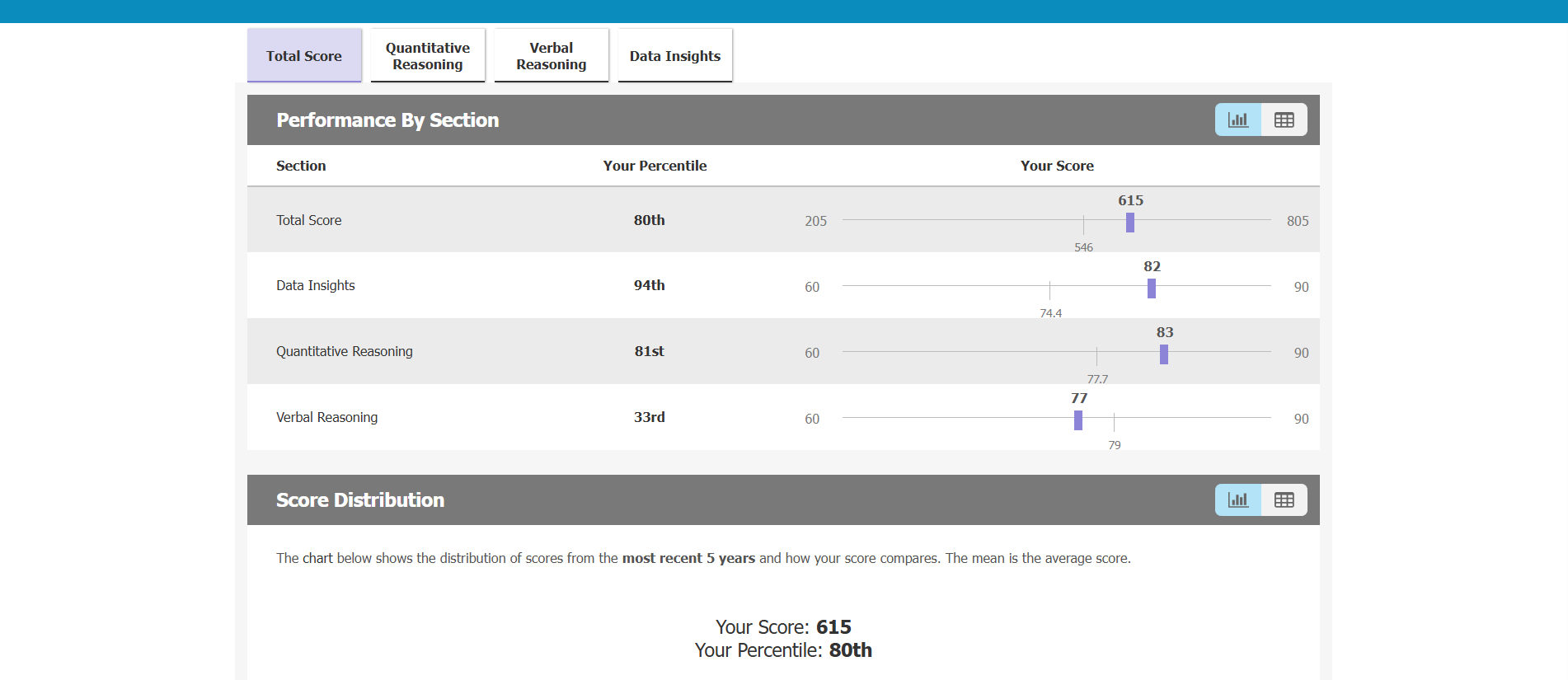Click the Score Distribution section header
The image size is (1568, 680).
[x=360, y=500]
